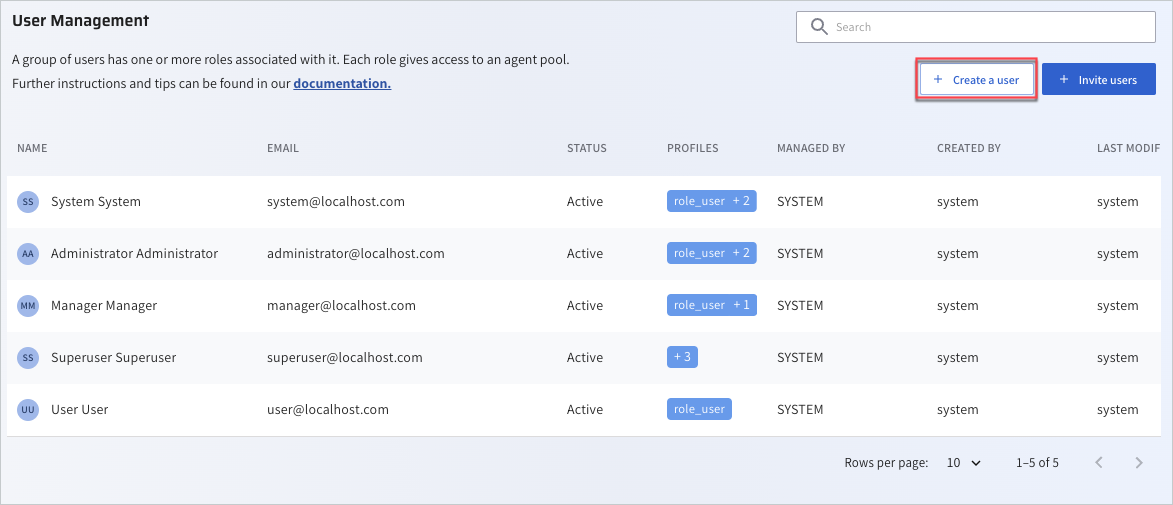Click the System System avatar icon
1173x505 pixels.
(x=28, y=202)
